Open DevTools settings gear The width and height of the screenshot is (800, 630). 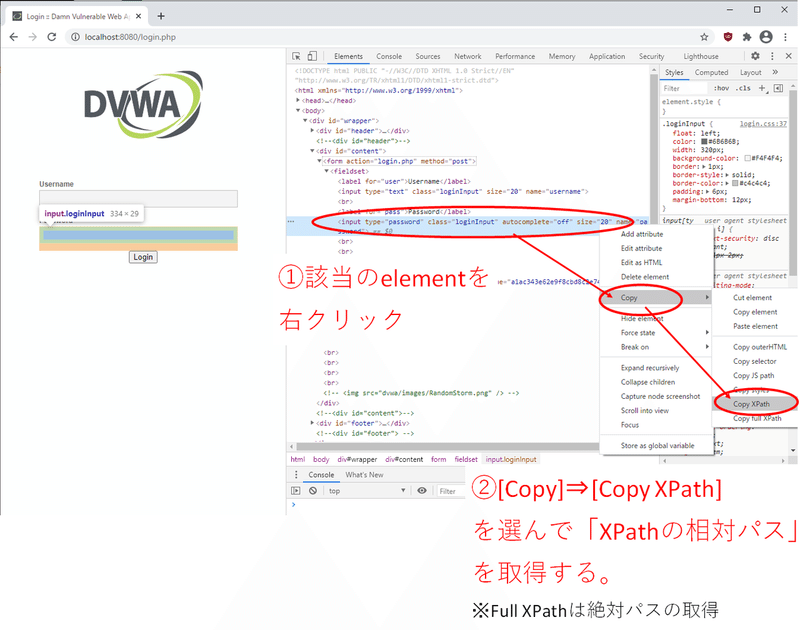(x=755, y=56)
